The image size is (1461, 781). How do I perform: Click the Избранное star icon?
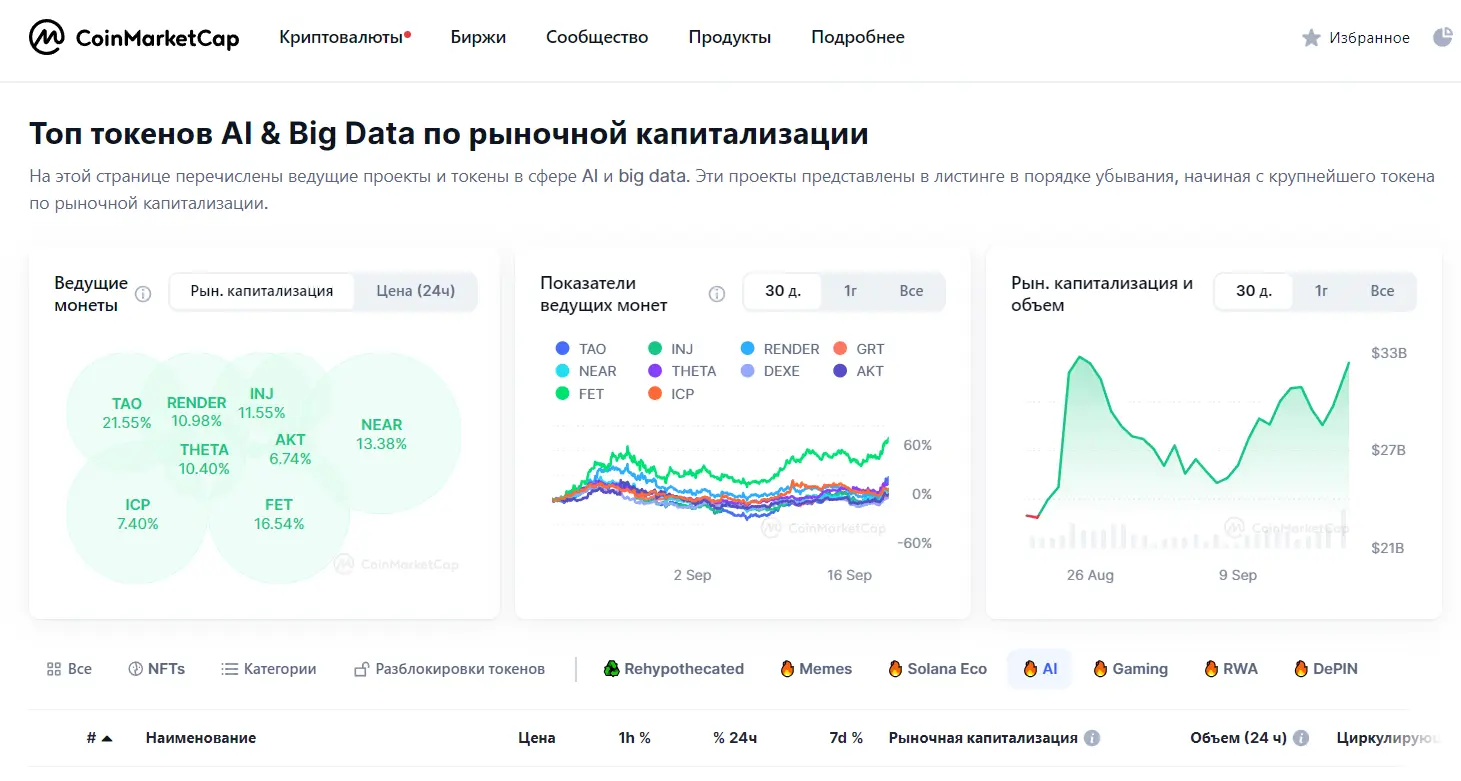click(x=1311, y=38)
